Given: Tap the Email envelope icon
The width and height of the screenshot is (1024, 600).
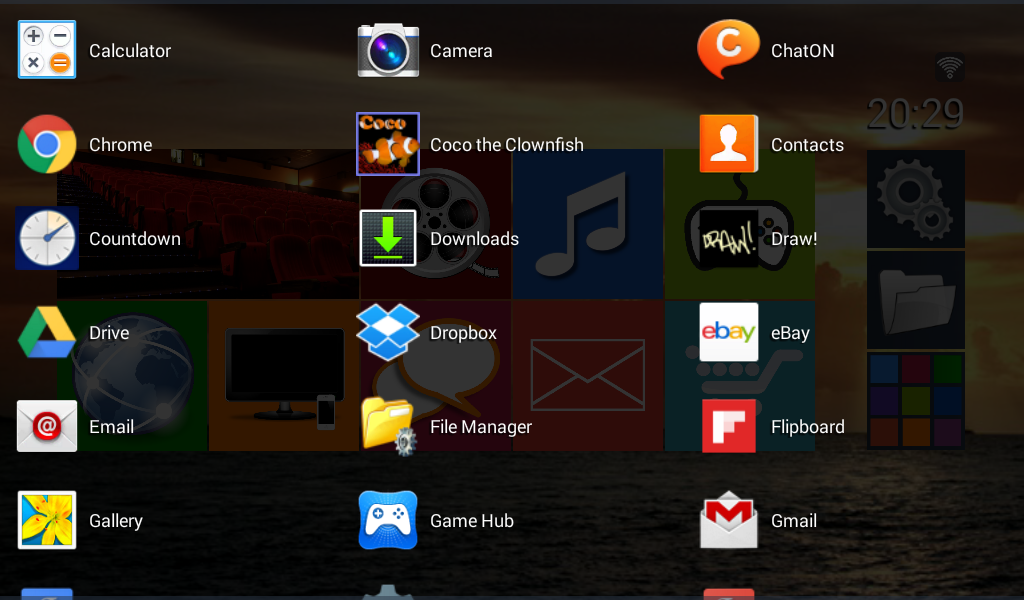Looking at the screenshot, I should pos(47,426).
